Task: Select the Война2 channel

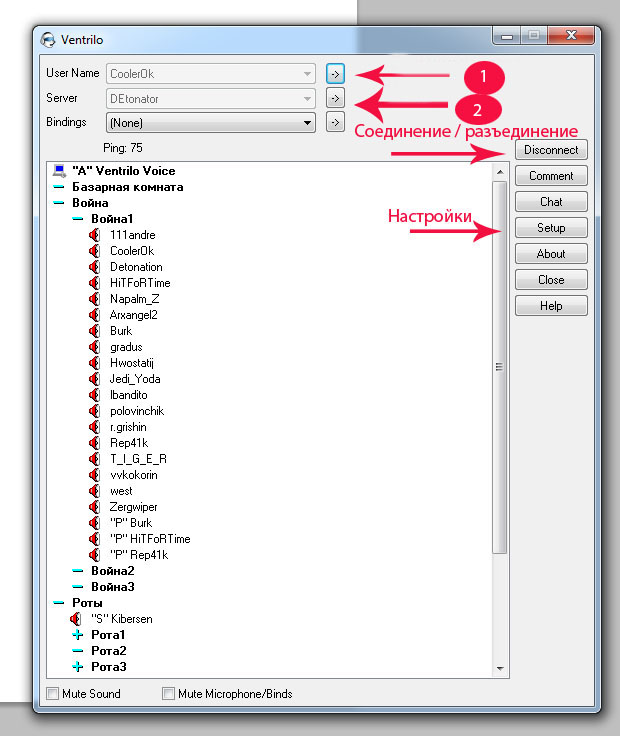Action: pyautogui.click(x=113, y=571)
